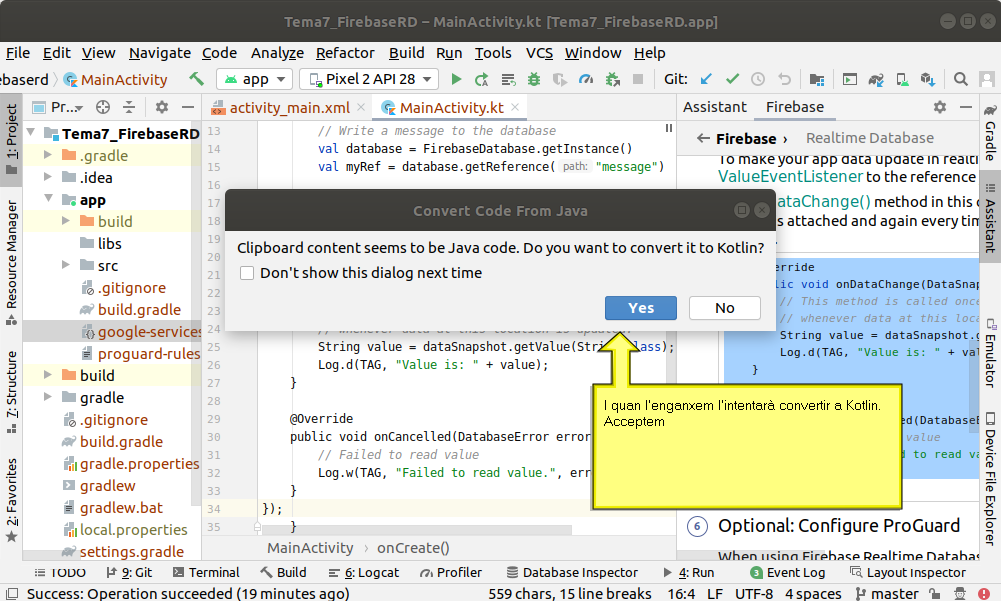Image resolution: width=1001 pixels, height=601 pixels.
Task: Select google-services file in the tree
Action: click(140, 331)
